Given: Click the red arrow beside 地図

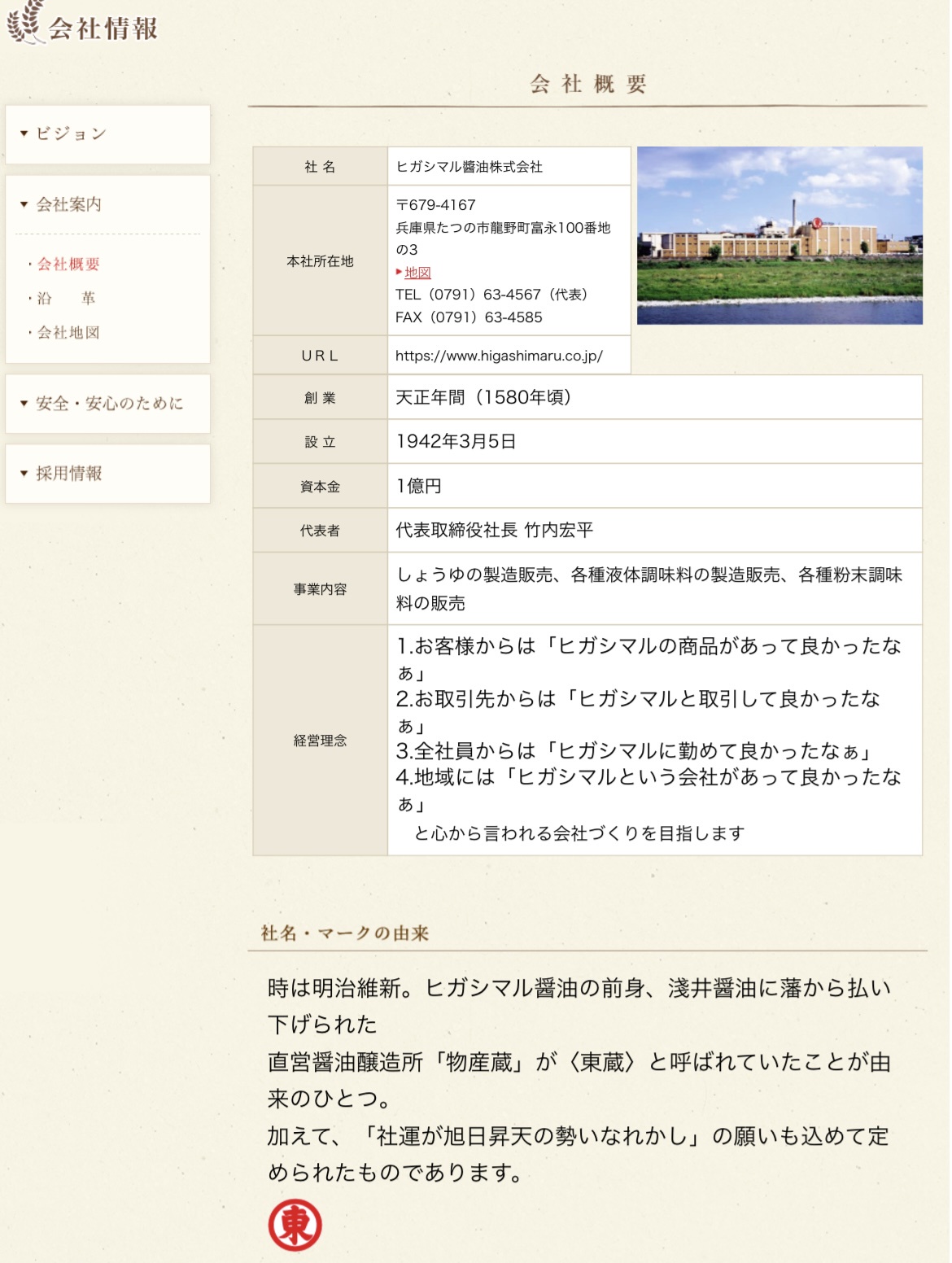Looking at the screenshot, I should pos(399,272).
